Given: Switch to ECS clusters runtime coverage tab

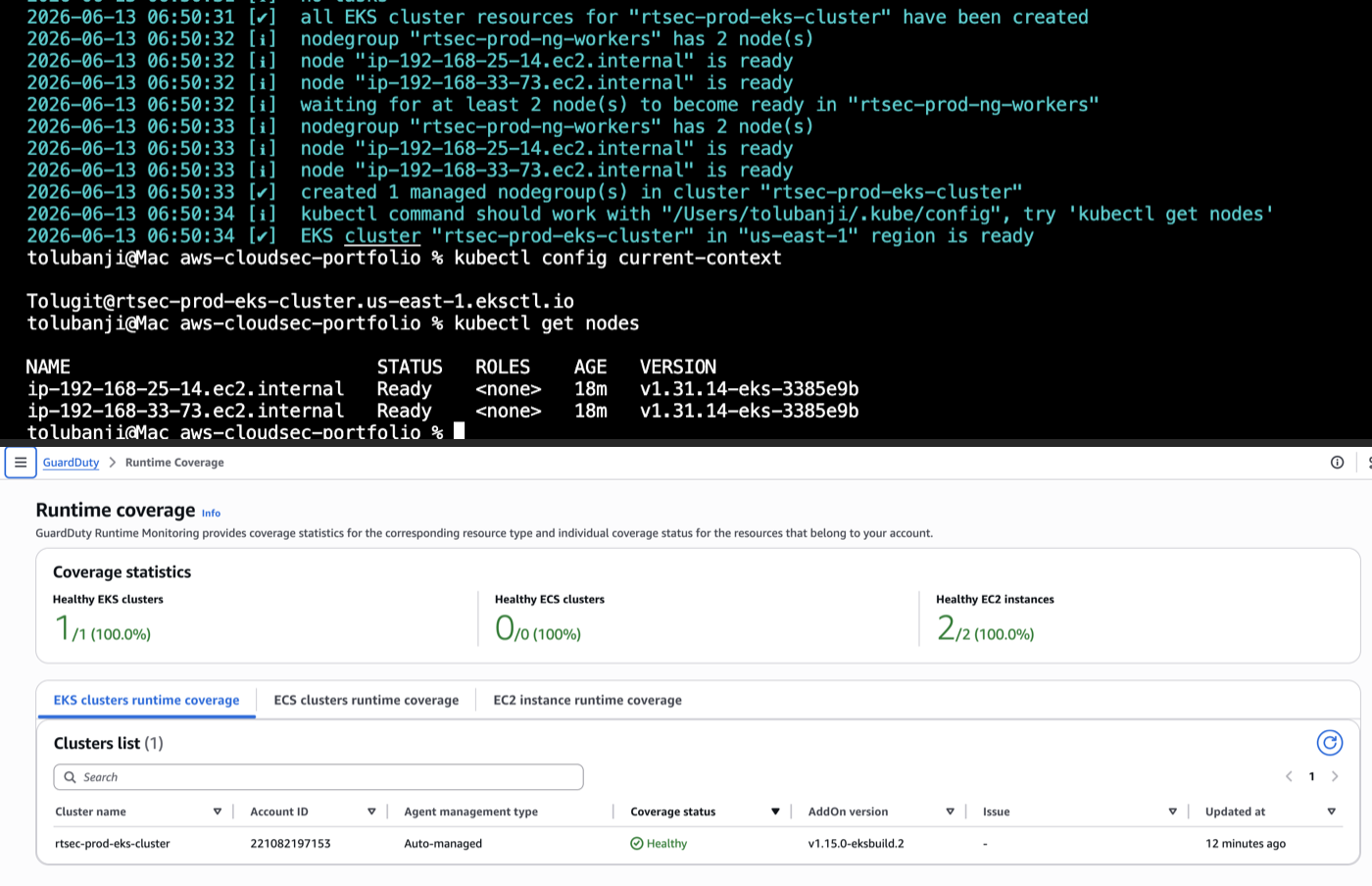Looking at the screenshot, I should (x=367, y=700).
